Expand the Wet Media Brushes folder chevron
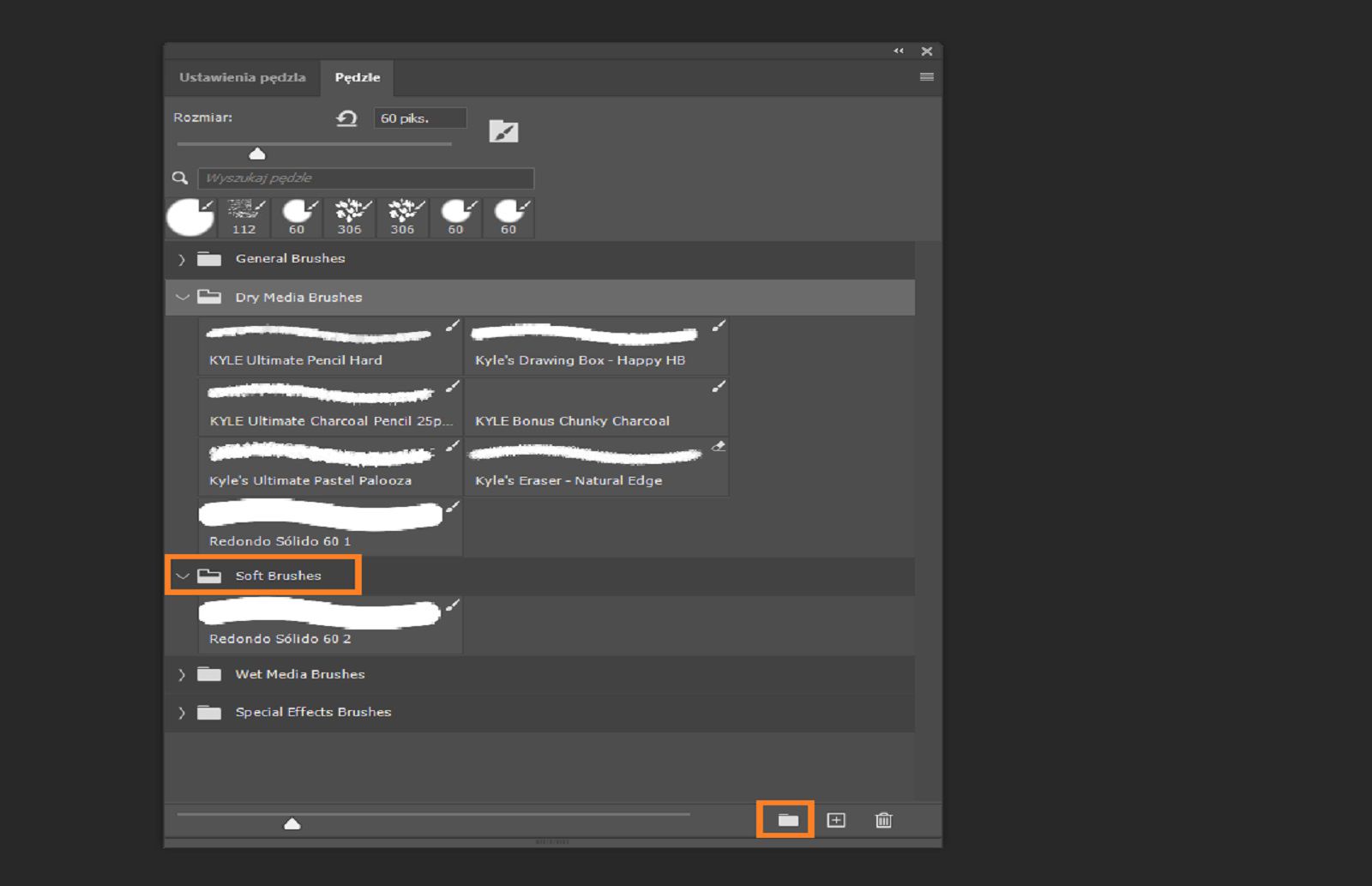This screenshot has height=886, width=1372. 182,675
